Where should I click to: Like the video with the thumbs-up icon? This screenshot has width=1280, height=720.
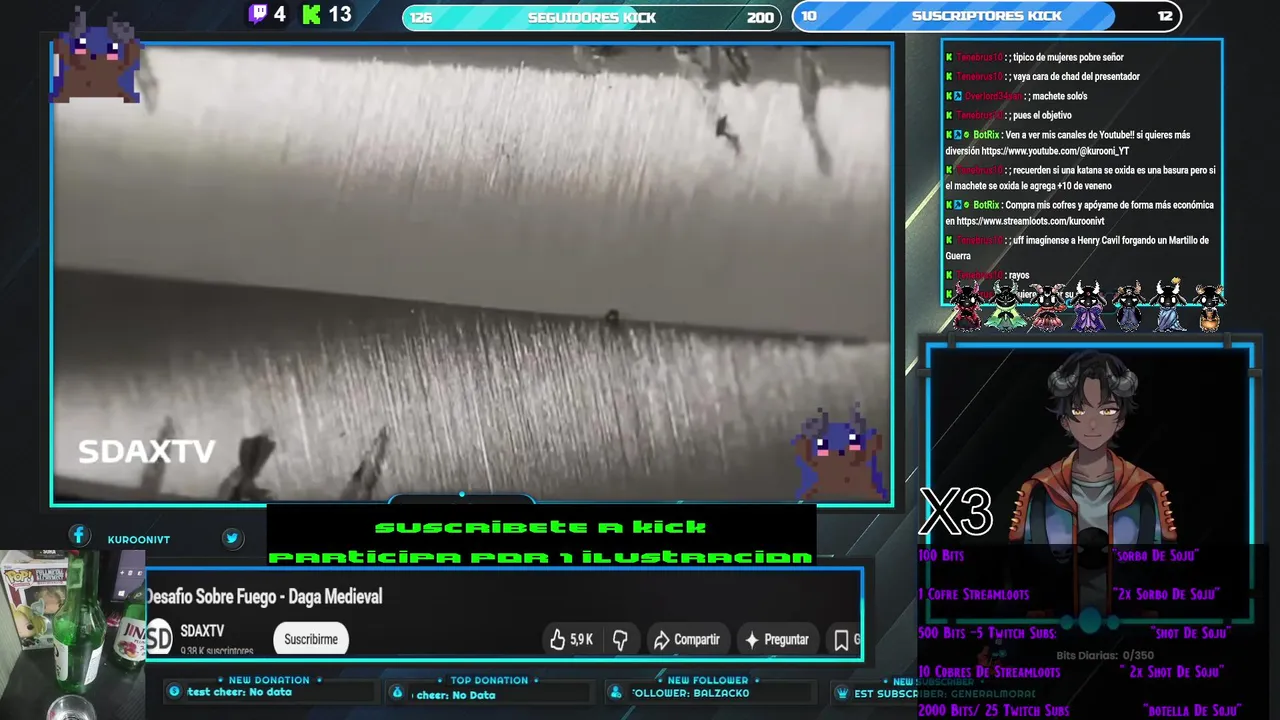558,639
